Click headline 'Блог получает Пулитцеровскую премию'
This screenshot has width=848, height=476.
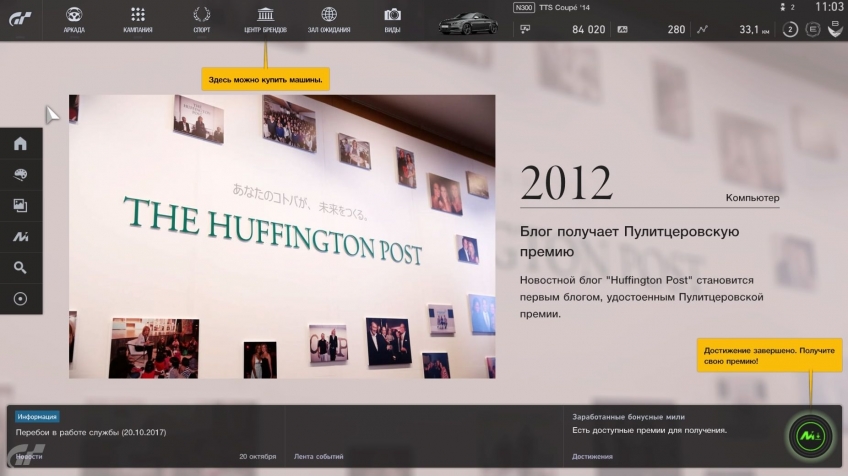pos(630,241)
